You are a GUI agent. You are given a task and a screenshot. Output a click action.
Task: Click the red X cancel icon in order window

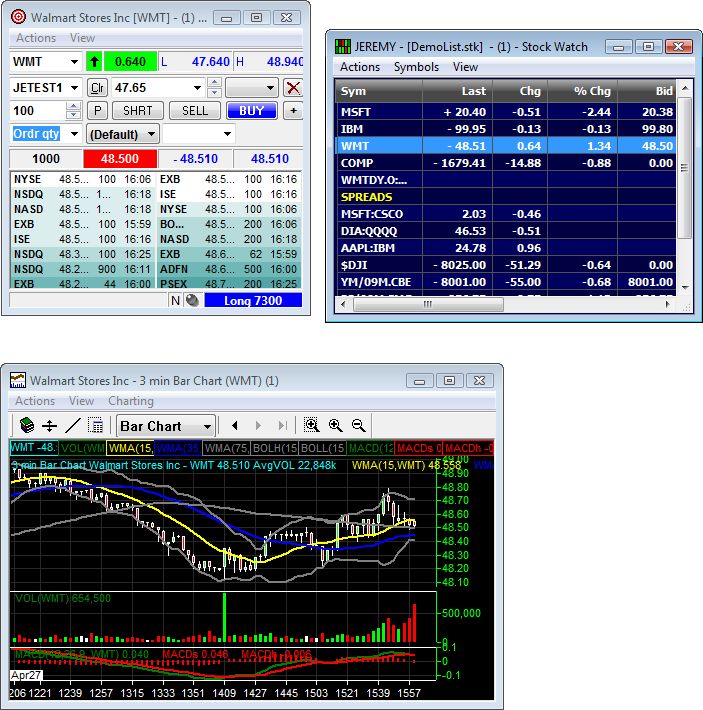[x=293, y=87]
